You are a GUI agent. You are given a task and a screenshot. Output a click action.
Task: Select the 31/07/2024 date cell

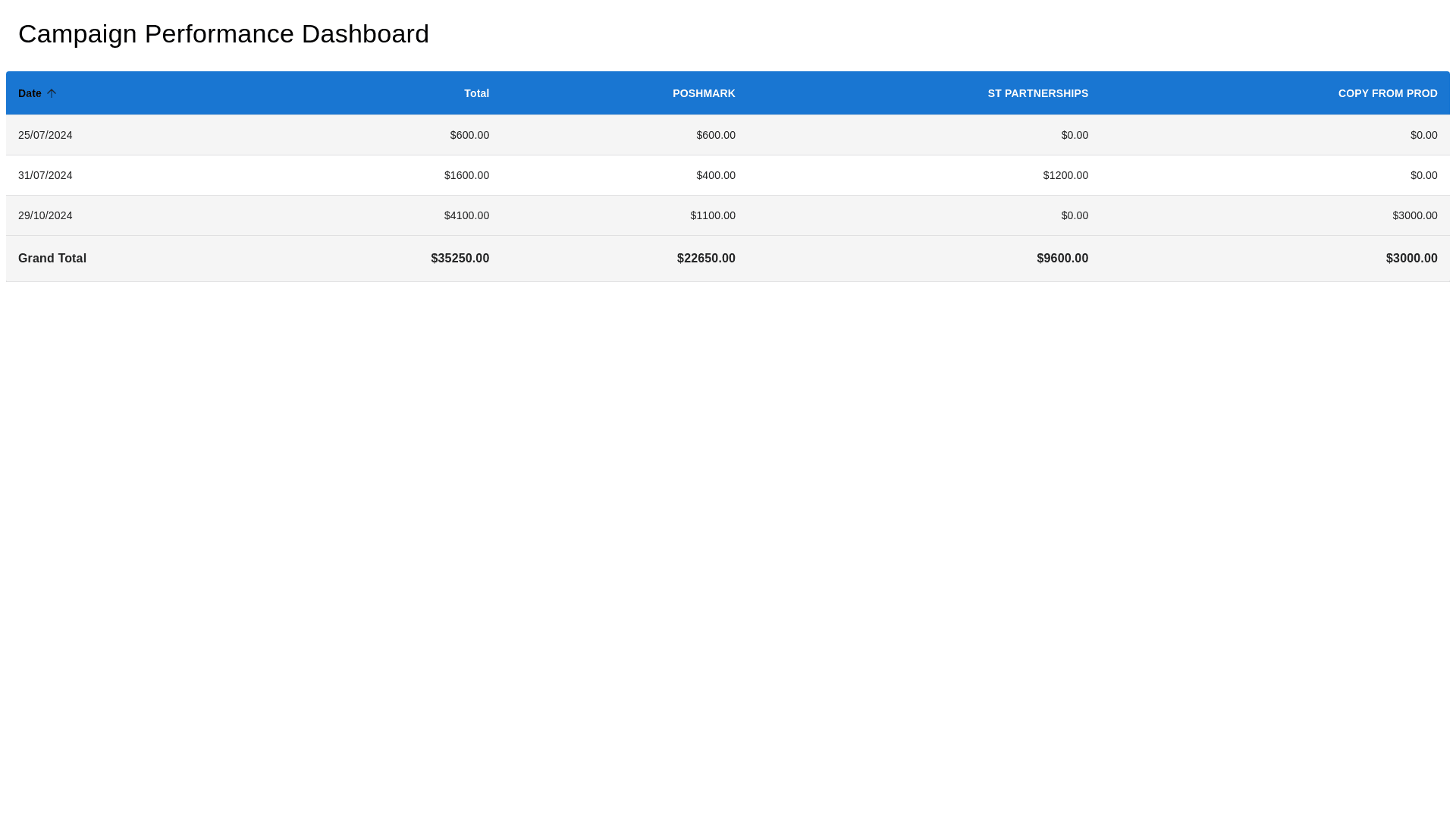tap(45, 175)
